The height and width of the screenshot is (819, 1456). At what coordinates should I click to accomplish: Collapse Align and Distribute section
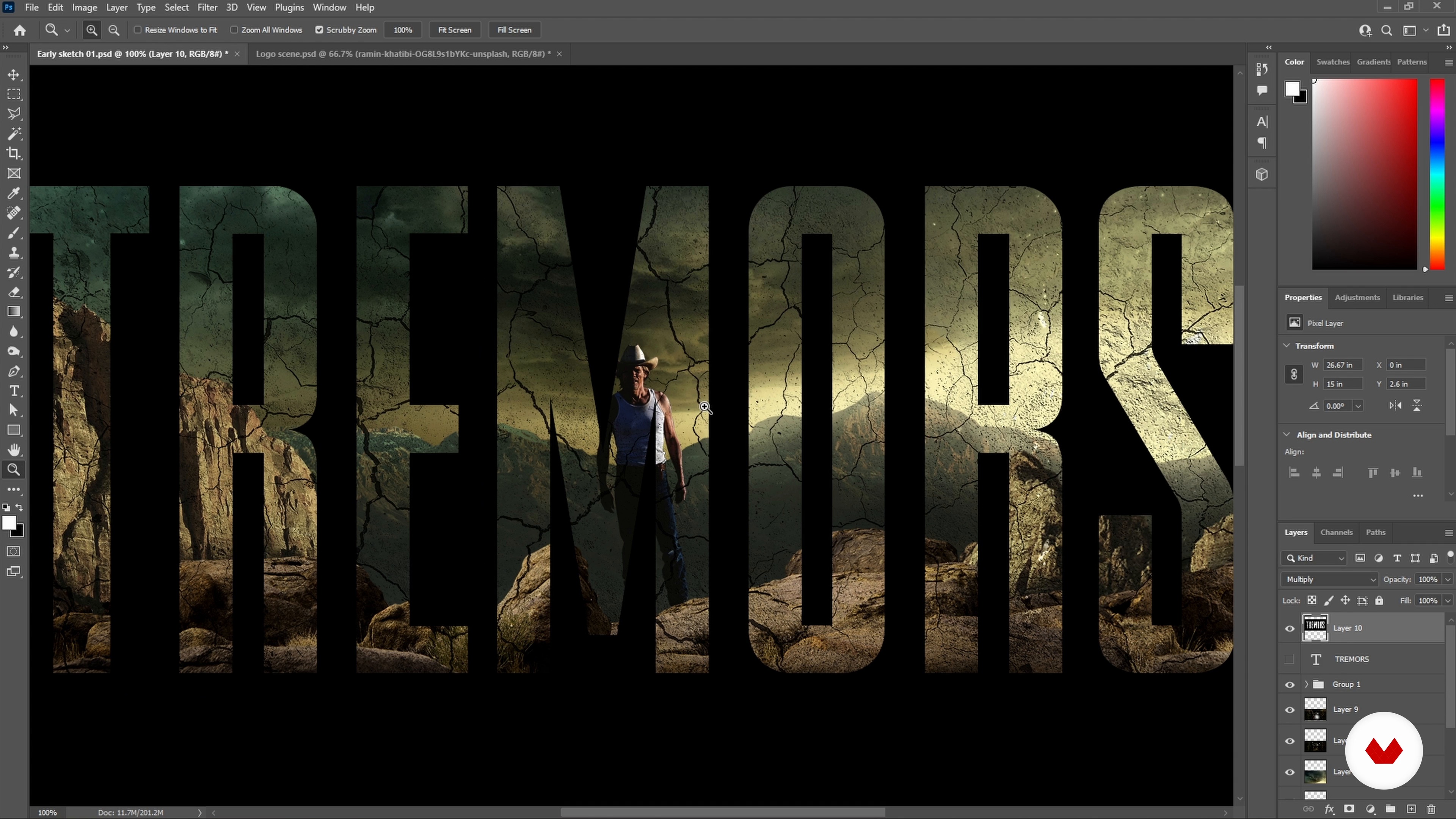click(x=1287, y=434)
